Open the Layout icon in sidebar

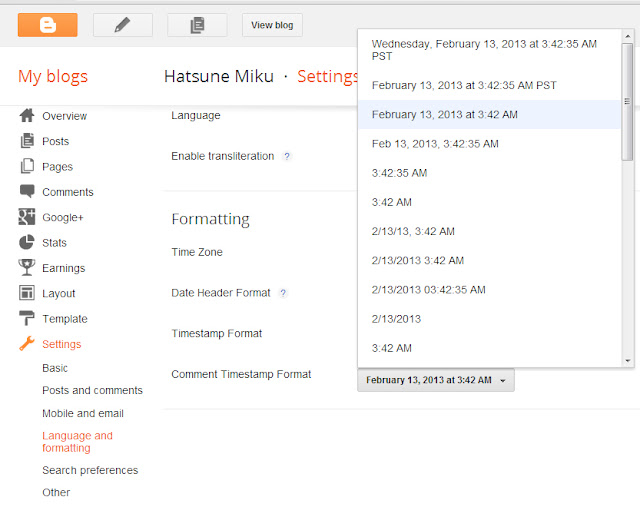(27, 293)
